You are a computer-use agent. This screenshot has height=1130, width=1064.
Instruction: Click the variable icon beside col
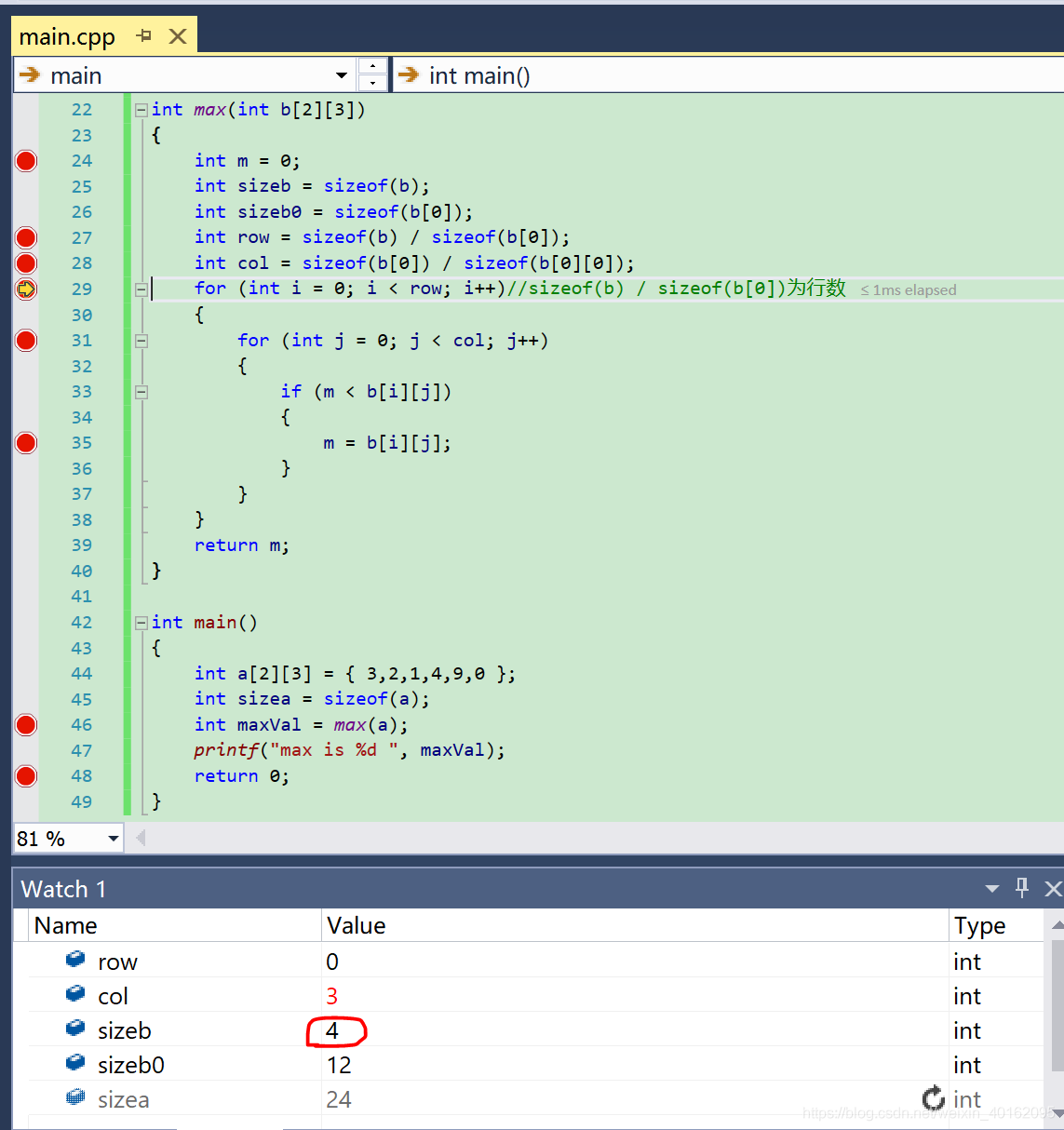point(75,994)
